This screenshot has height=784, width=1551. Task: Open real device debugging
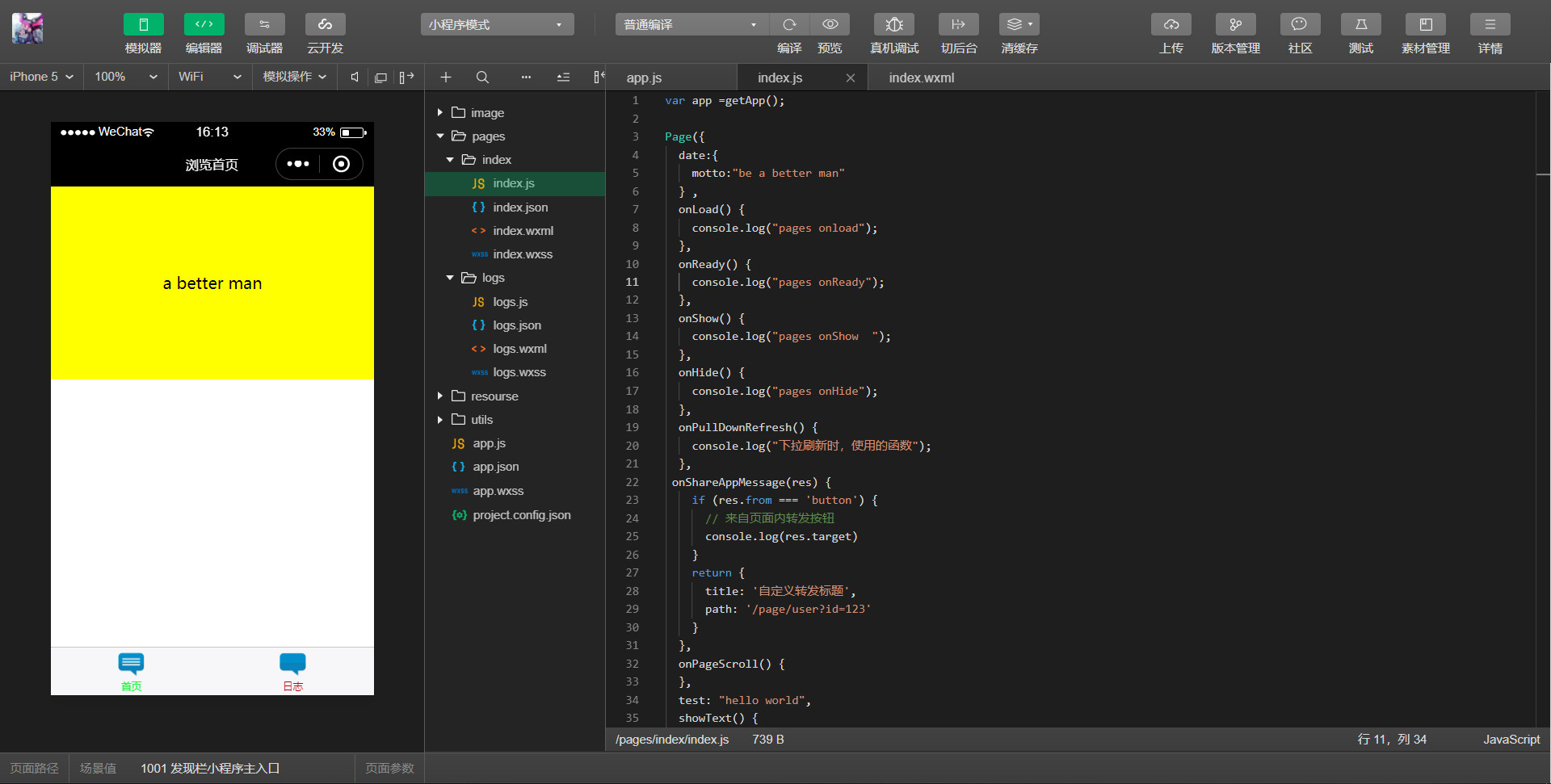click(893, 25)
